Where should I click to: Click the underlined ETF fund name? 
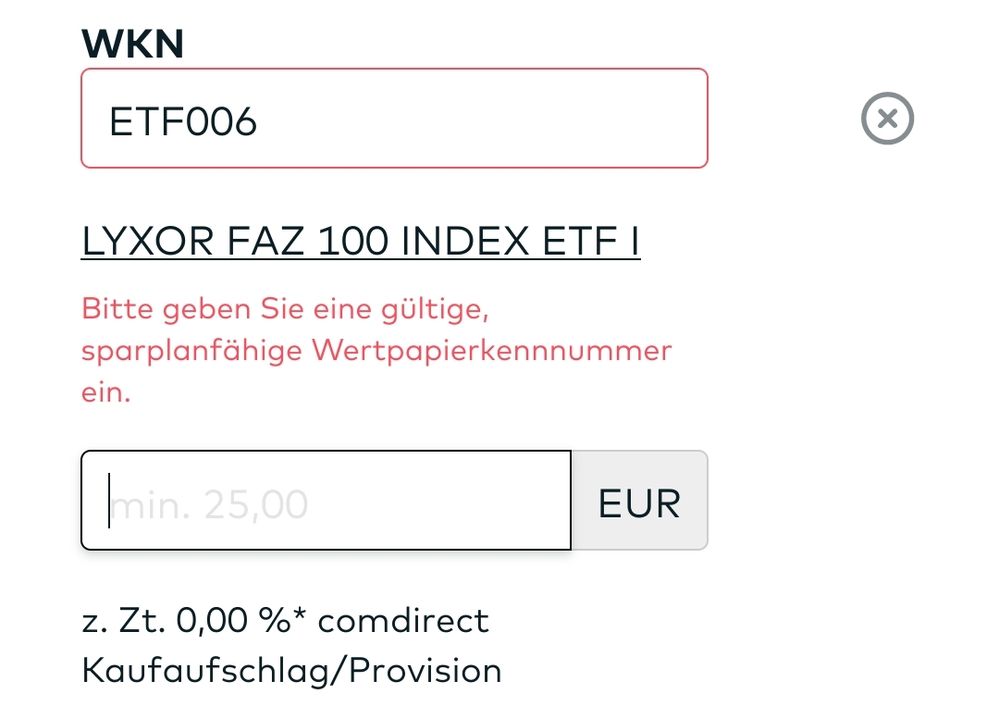click(360, 242)
